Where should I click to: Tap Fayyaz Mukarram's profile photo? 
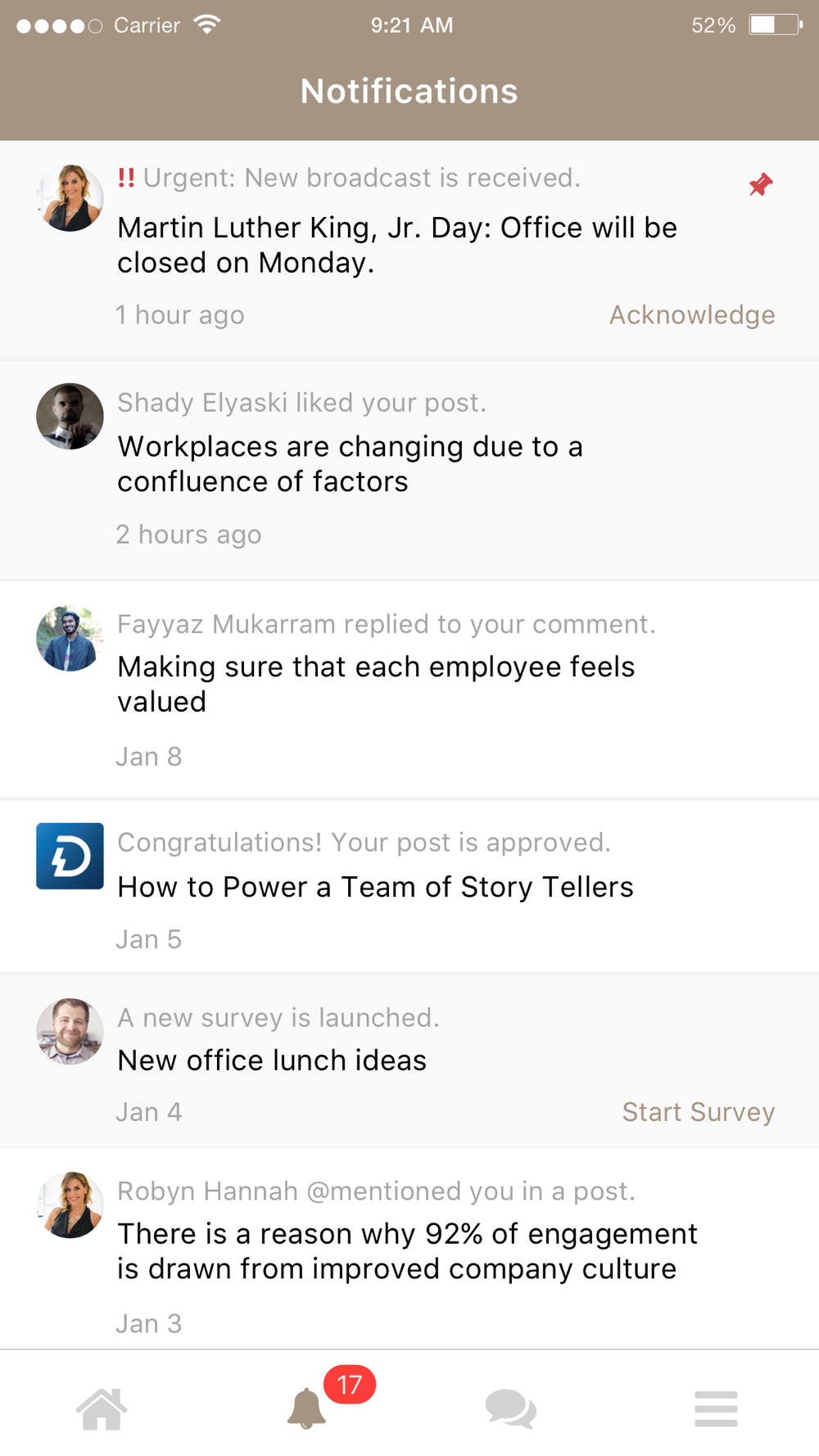click(70, 639)
